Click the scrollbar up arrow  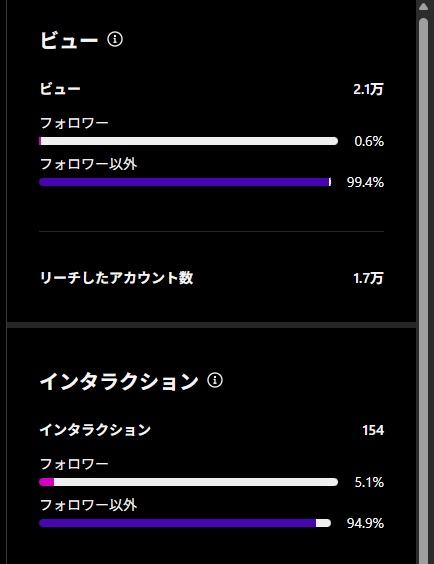424,6
